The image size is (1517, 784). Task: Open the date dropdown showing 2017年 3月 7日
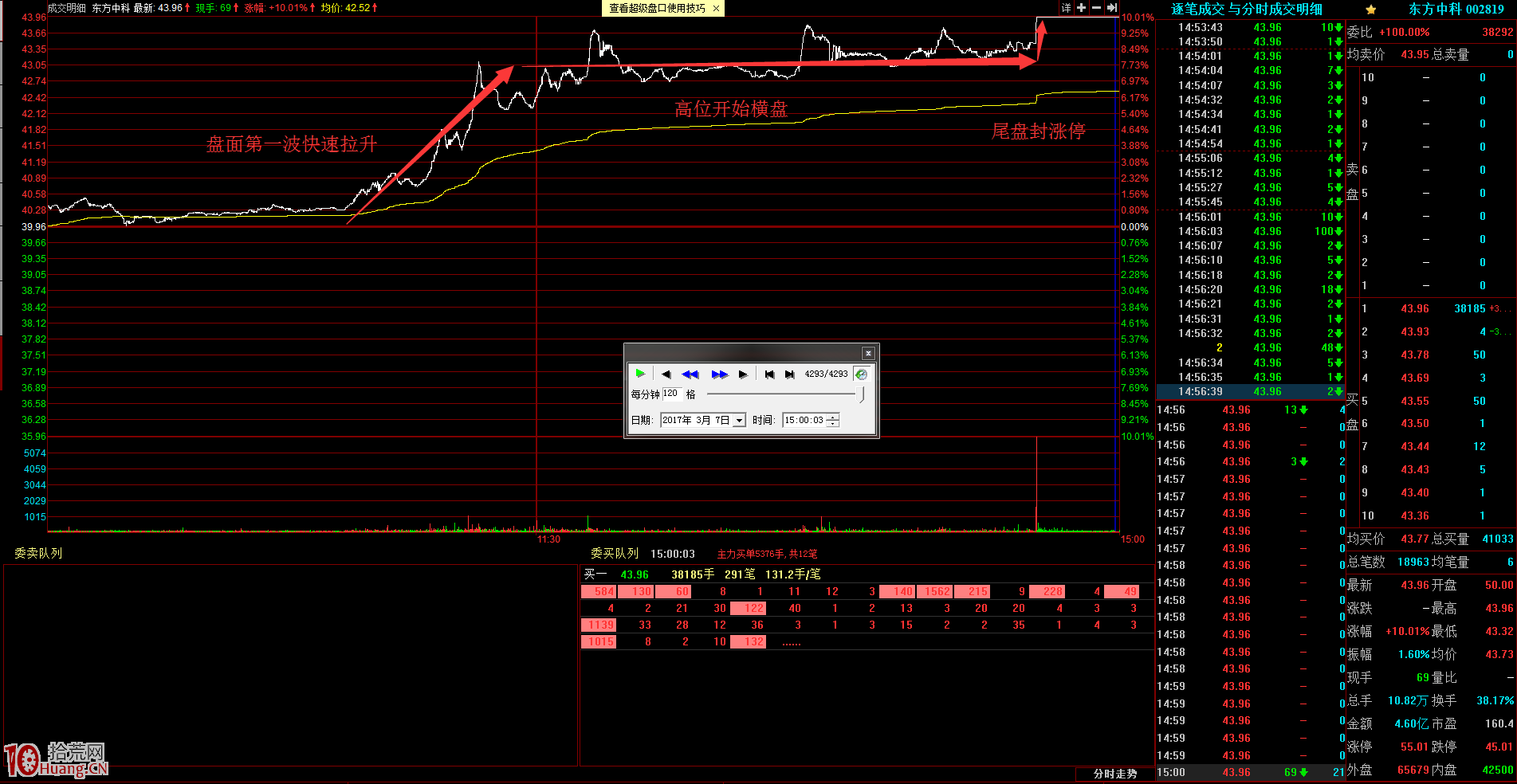click(739, 421)
